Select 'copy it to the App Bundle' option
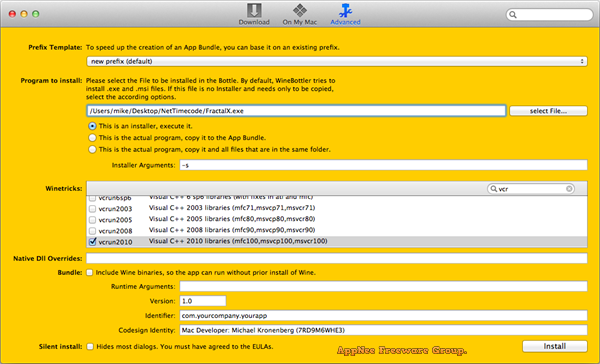 pyautogui.click(x=92, y=138)
